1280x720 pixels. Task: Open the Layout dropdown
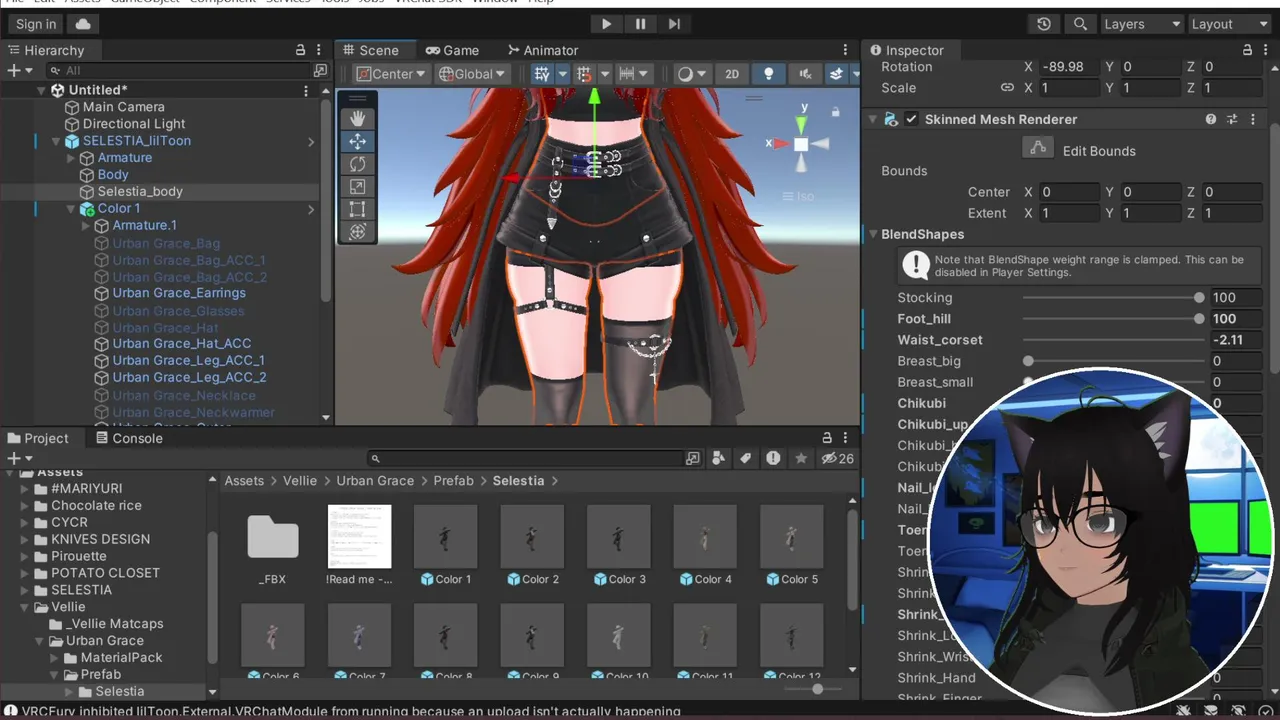coord(1230,24)
